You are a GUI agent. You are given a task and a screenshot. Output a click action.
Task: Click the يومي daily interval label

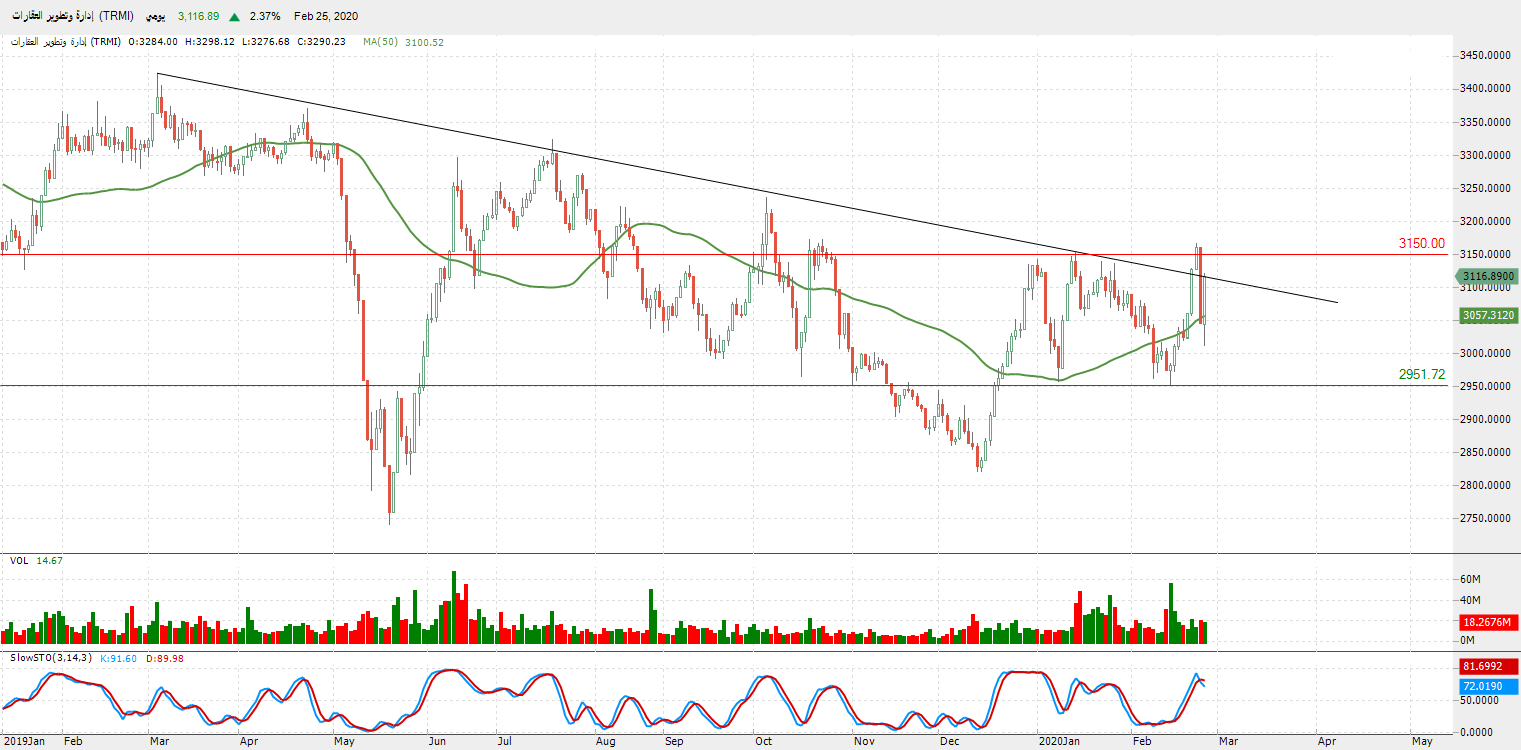156,17
